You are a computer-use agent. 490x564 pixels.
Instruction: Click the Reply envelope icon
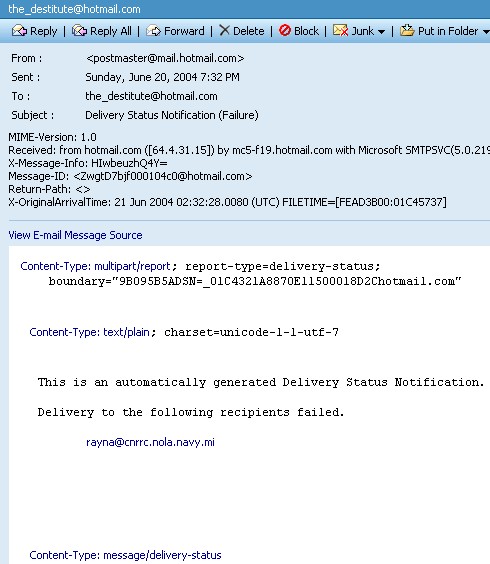pyautogui.click(x=19, y=31)
